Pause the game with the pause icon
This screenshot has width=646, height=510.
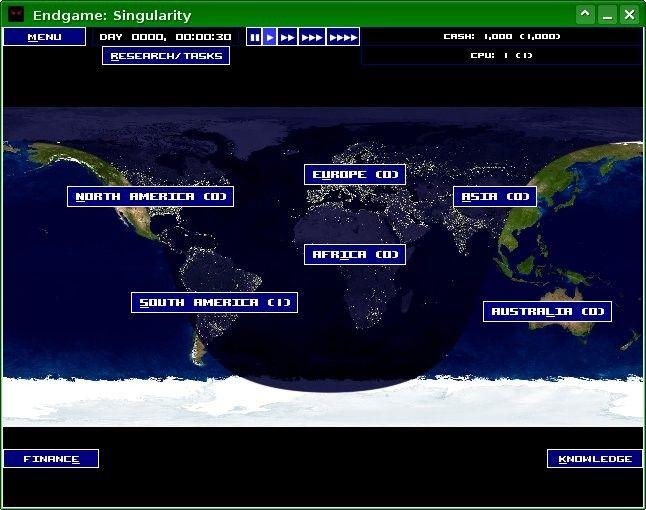254,37
